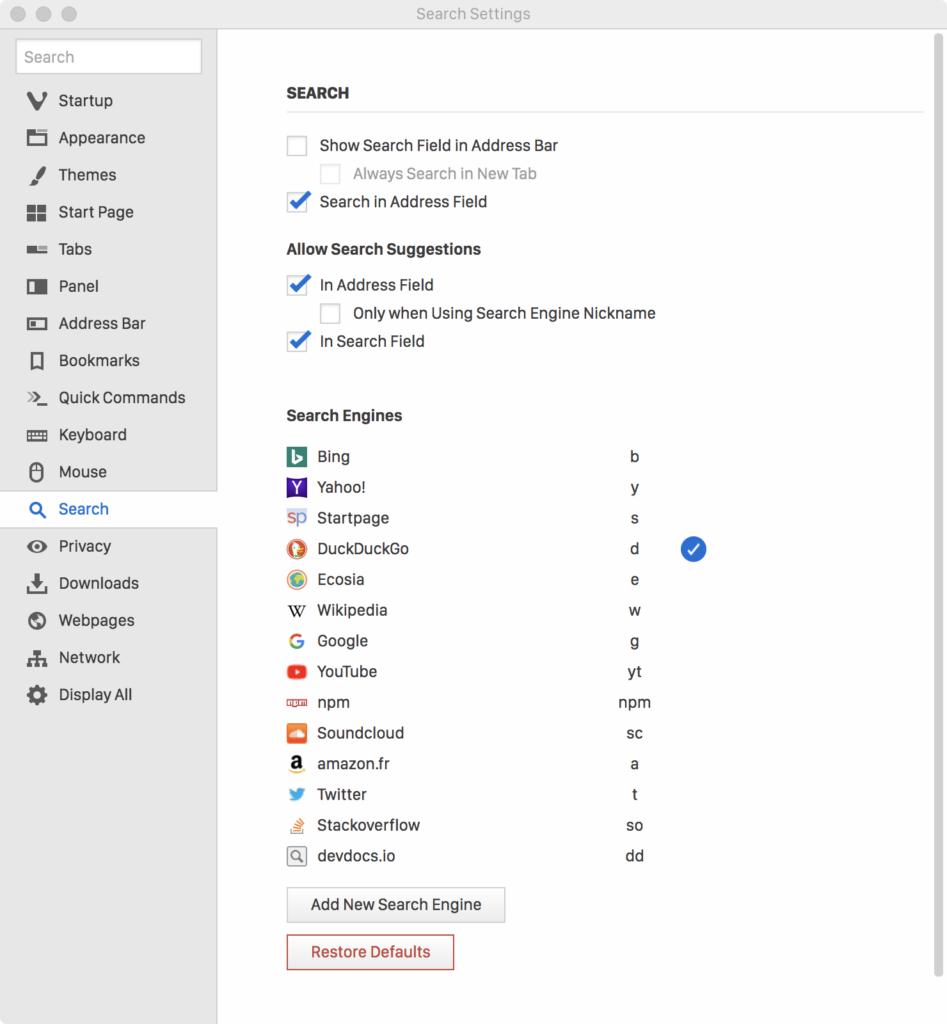Click the YouTube search engine icon

click(x=297, y=671)
